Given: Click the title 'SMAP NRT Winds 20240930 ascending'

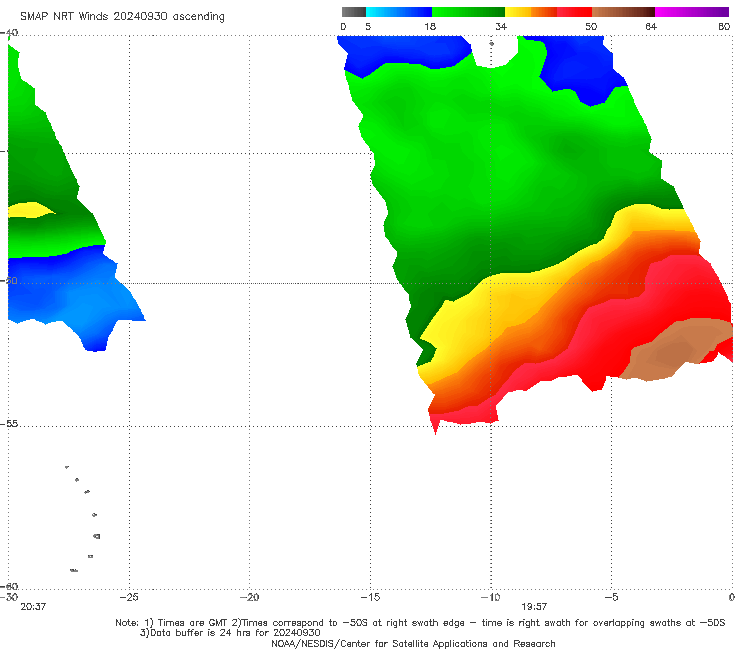Looking at the screenshot, I should click(122, 16).
